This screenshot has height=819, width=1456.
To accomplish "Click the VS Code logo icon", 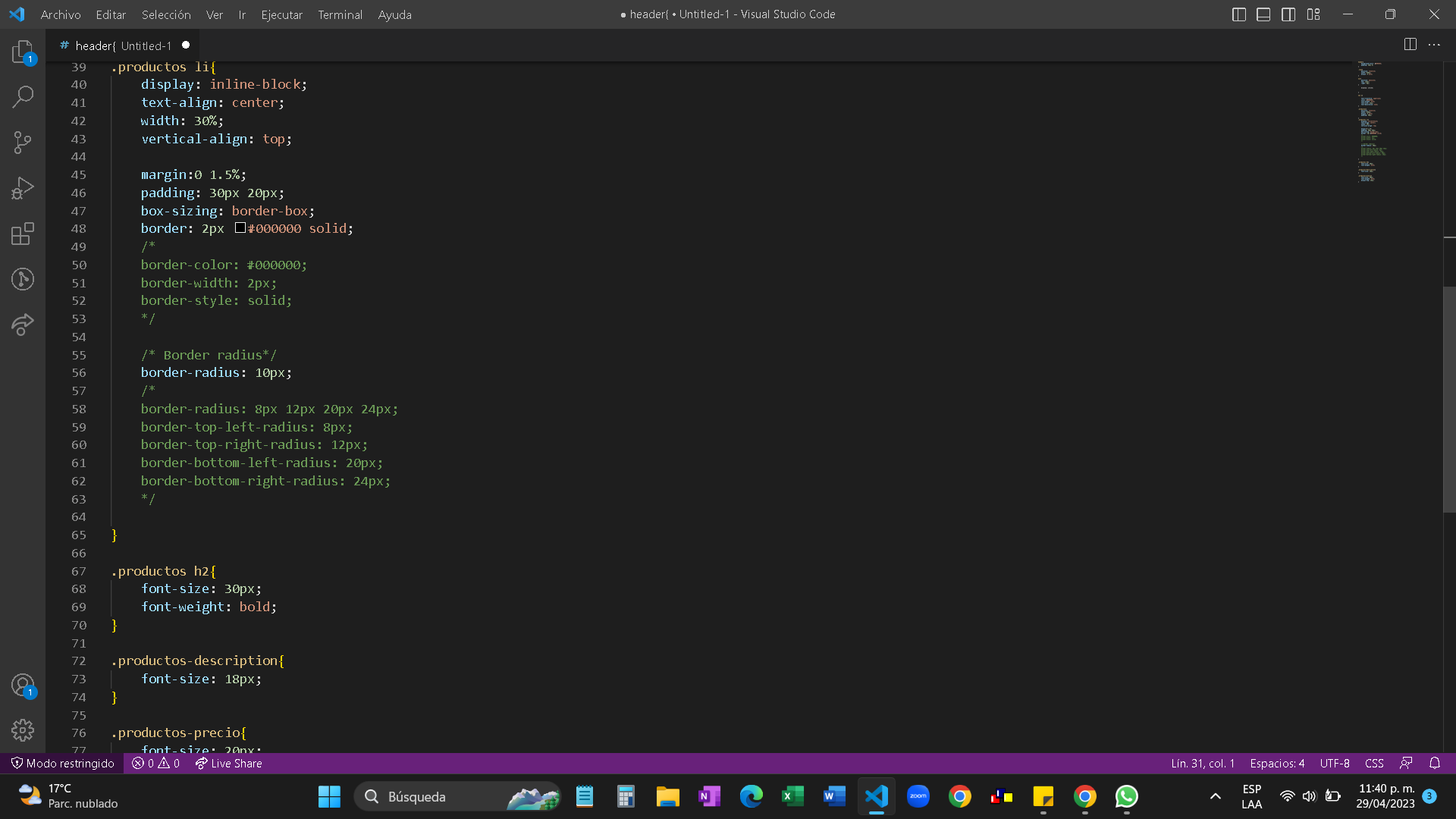I will coord(17,14).
